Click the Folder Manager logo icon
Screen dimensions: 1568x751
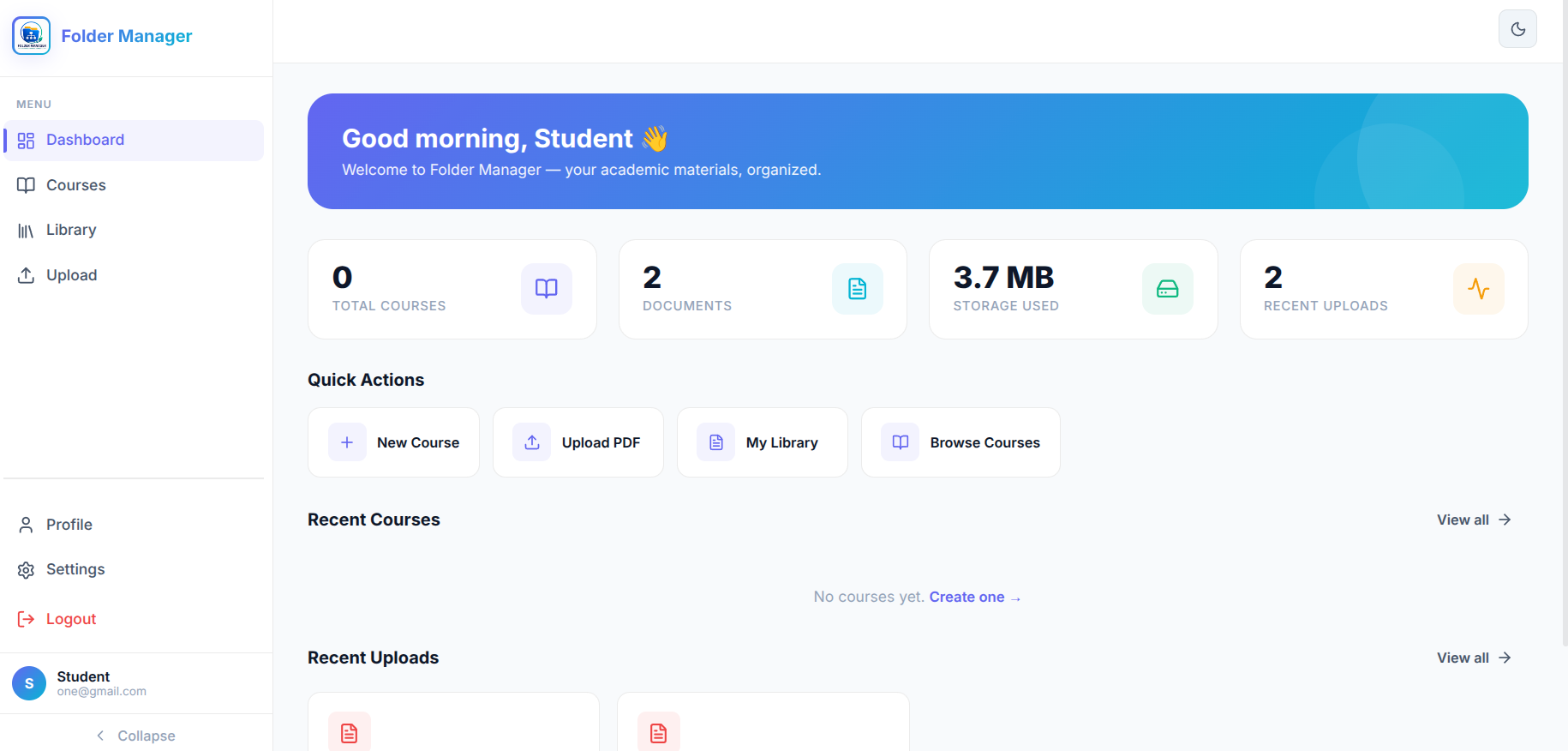[32, 36]
